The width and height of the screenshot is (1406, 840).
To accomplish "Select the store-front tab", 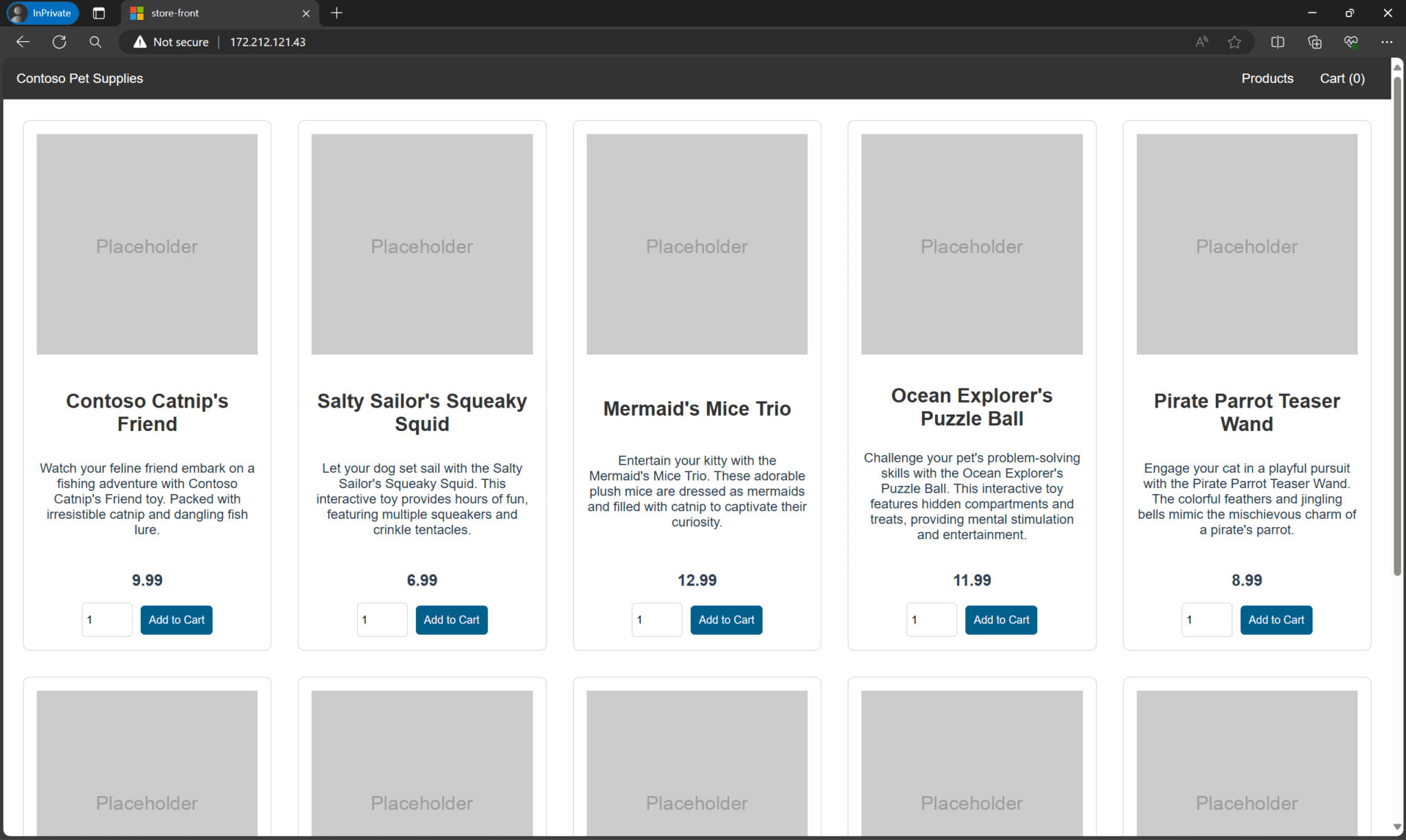I will coord(220,13).
